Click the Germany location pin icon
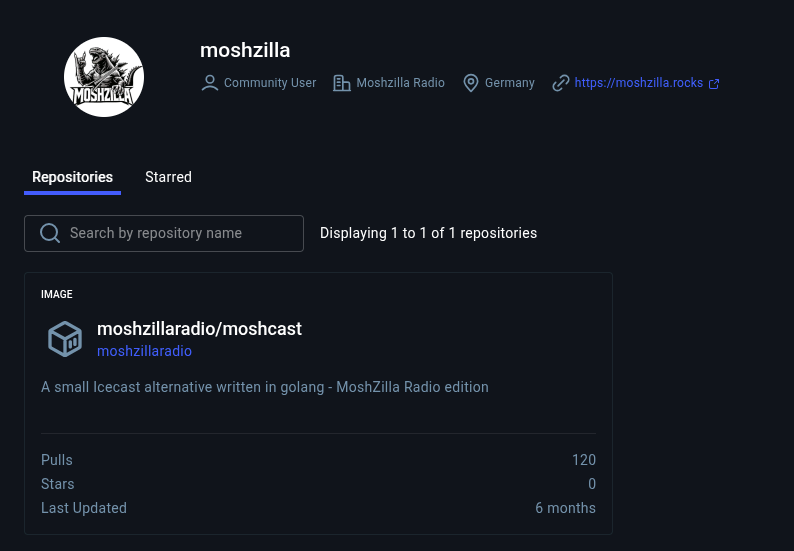 click(471, 83)
